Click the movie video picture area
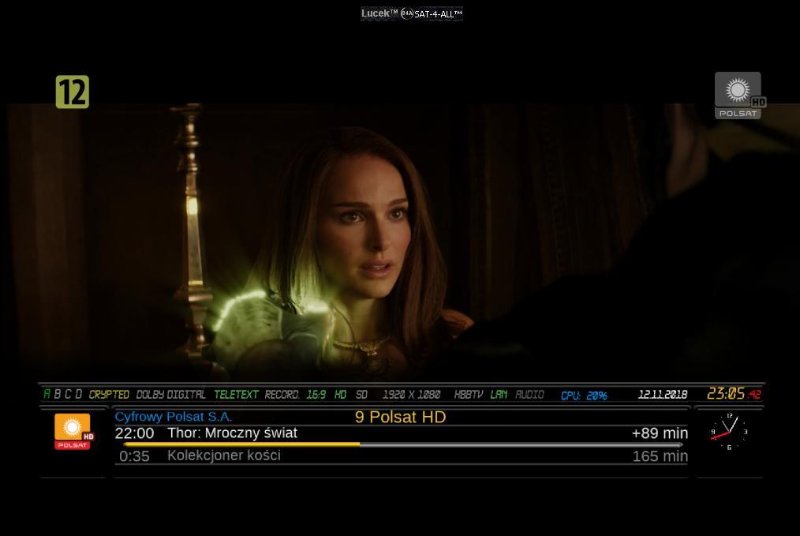The image size is (800, 536). (x=400, y=241)
